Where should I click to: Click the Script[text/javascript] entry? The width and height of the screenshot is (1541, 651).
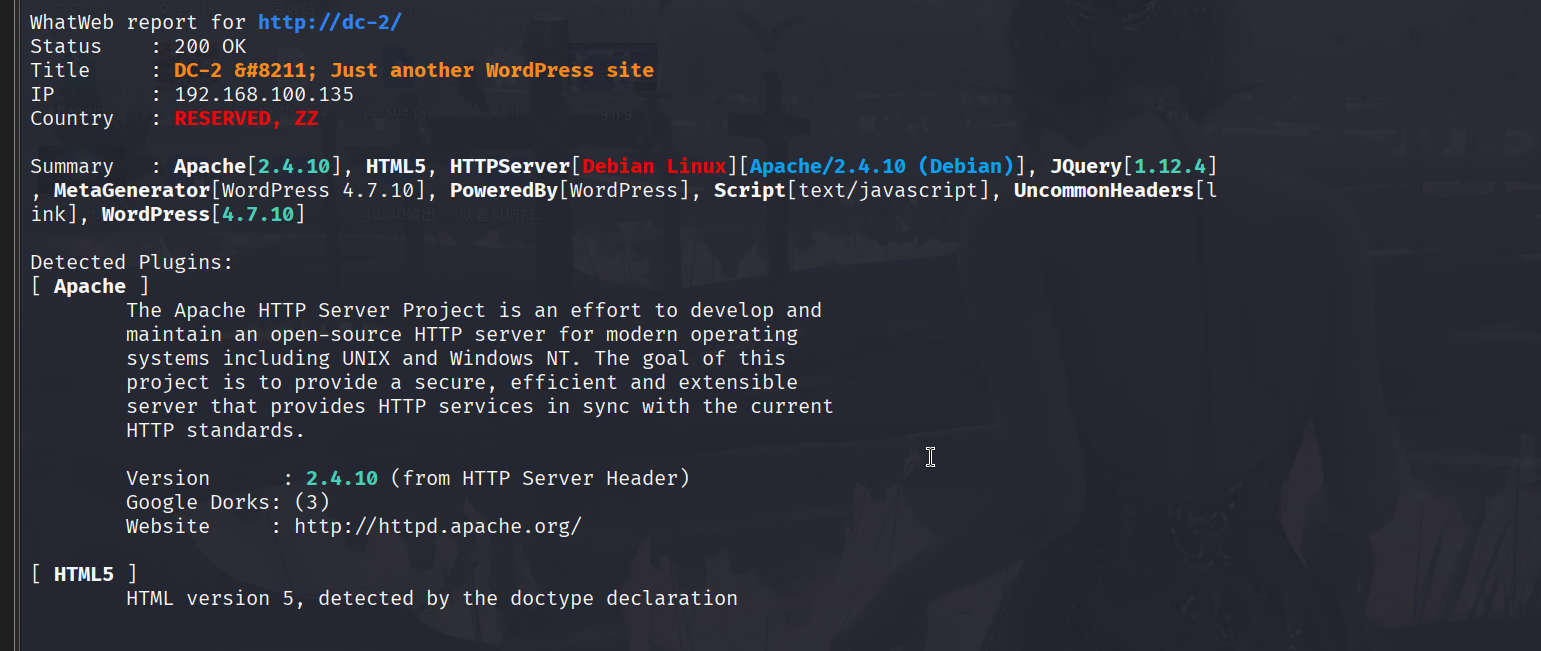coord(852,190)
